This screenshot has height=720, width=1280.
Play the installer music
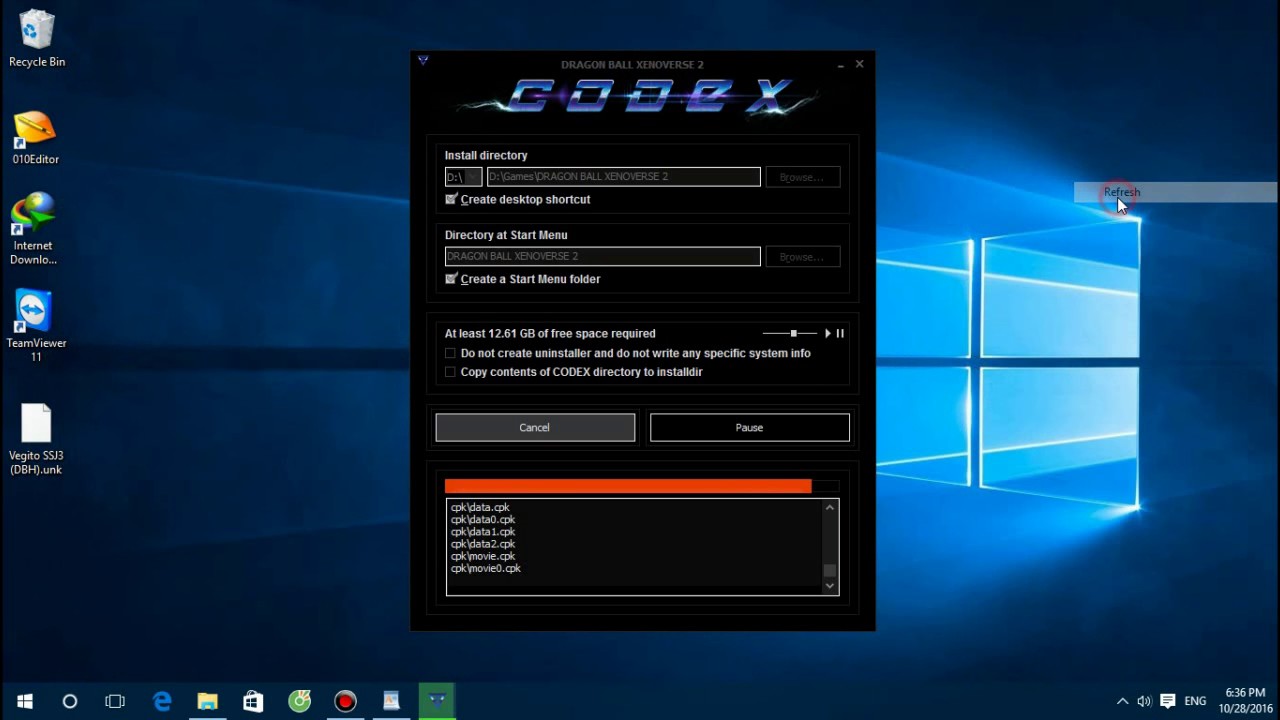[827, 333]
